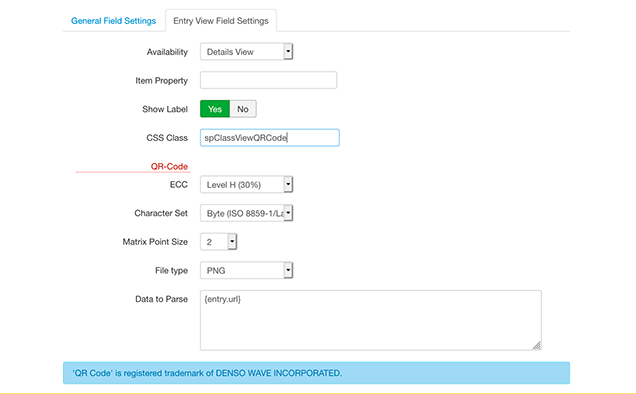Click inside the Data to Parse textarea
Image resolution: width=636 pixels, height=394 pixels.
(x=370, y=320)
